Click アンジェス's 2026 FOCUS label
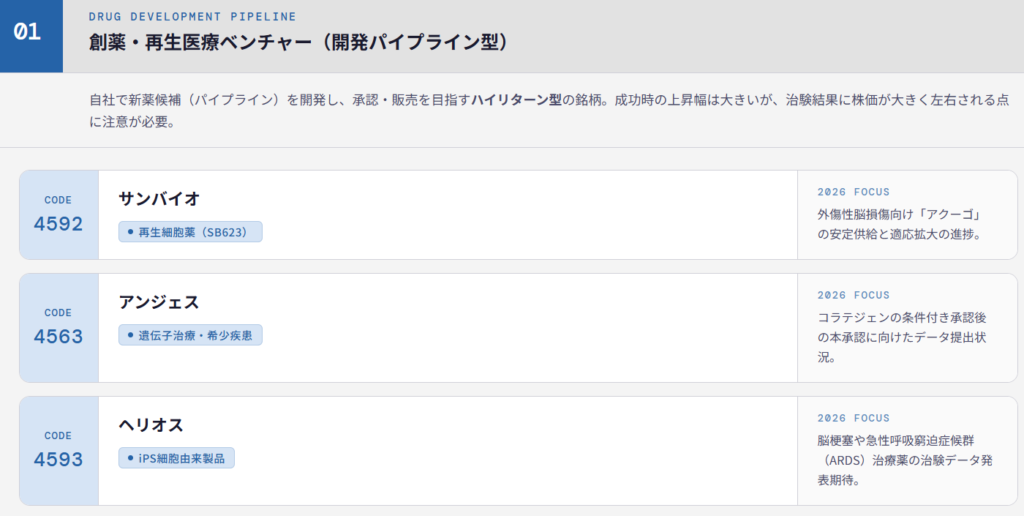 point(853,296)
